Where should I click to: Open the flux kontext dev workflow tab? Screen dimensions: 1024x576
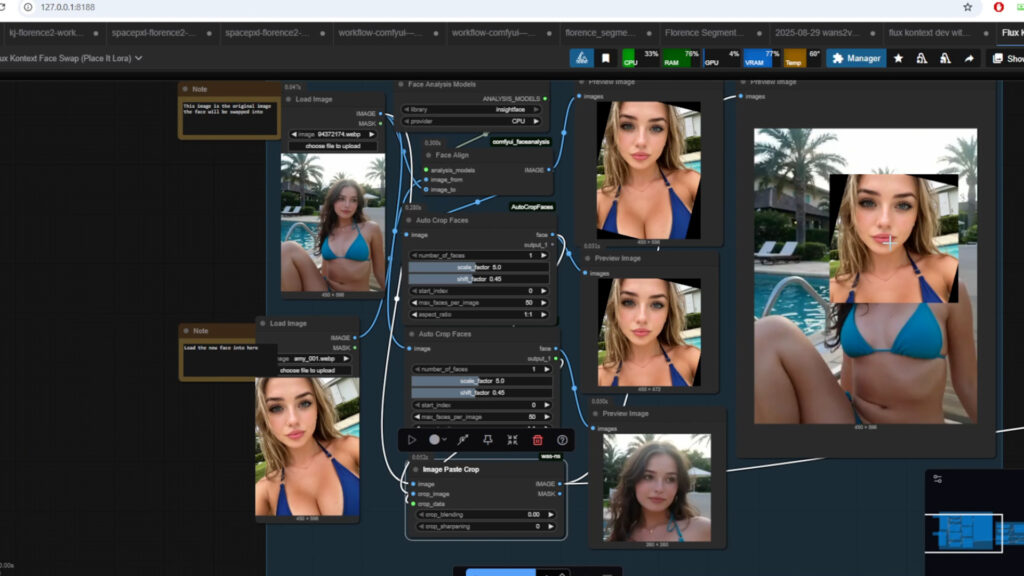coord(929,33)
